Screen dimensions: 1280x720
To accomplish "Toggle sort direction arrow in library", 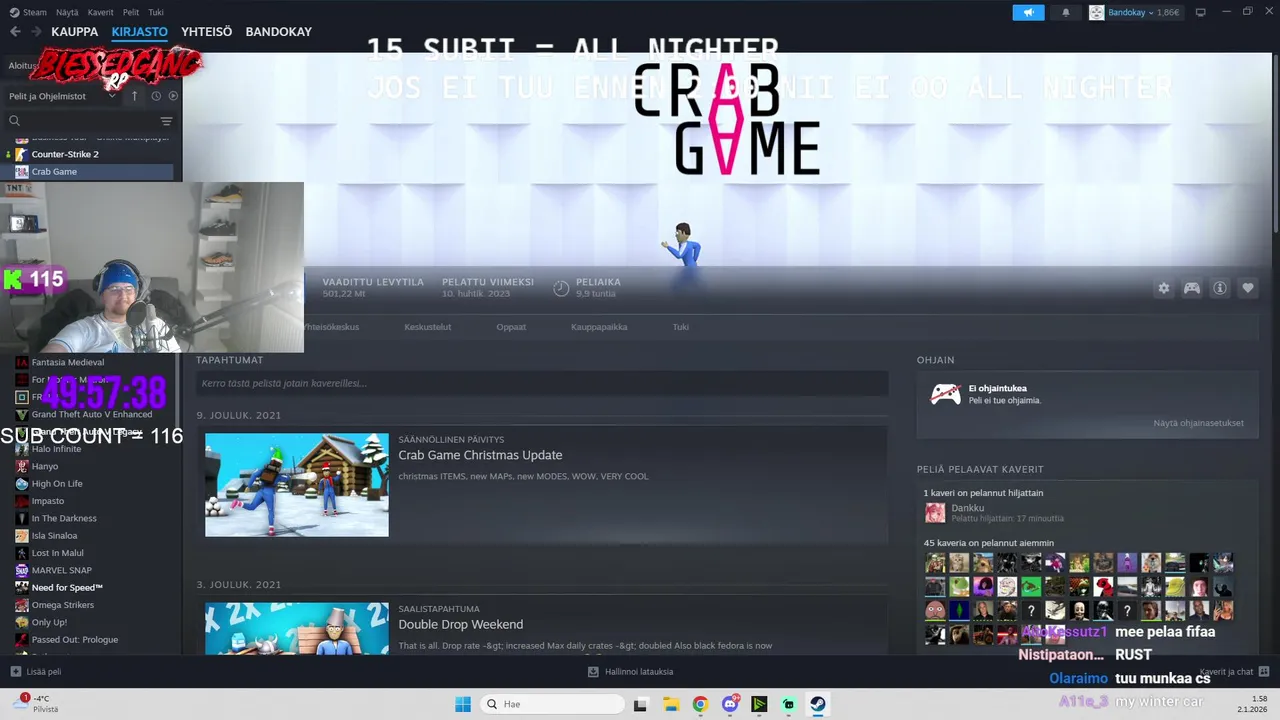I will pos(135,96).
